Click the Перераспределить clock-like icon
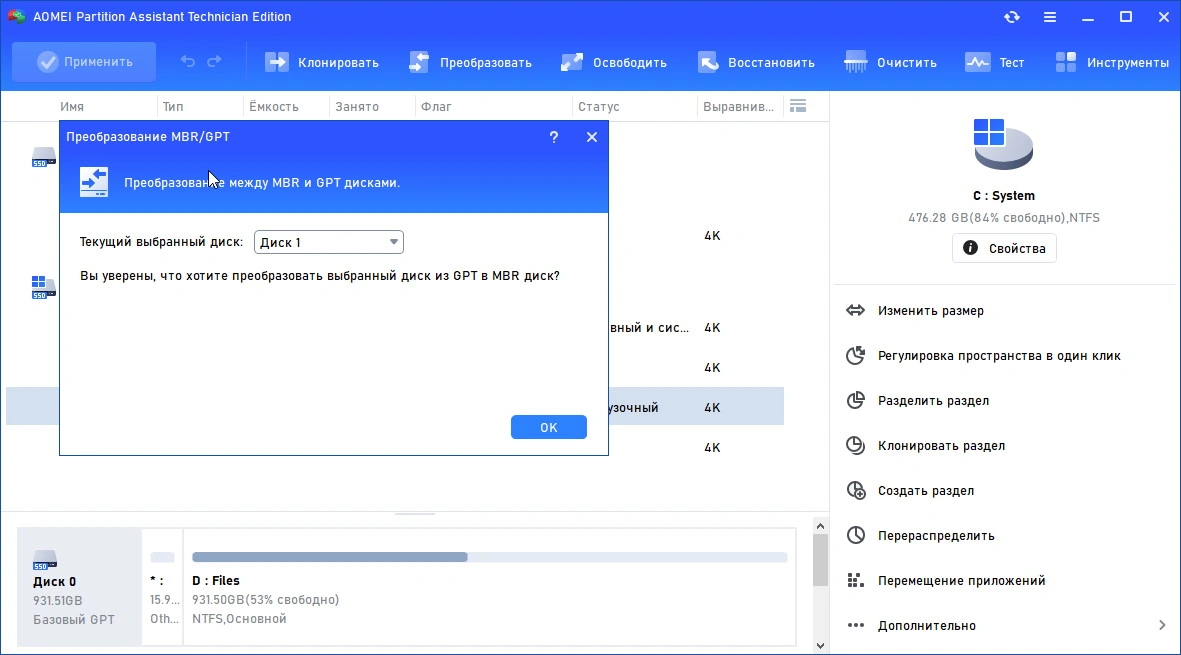 pyautogui.click(x=856, y=535)
